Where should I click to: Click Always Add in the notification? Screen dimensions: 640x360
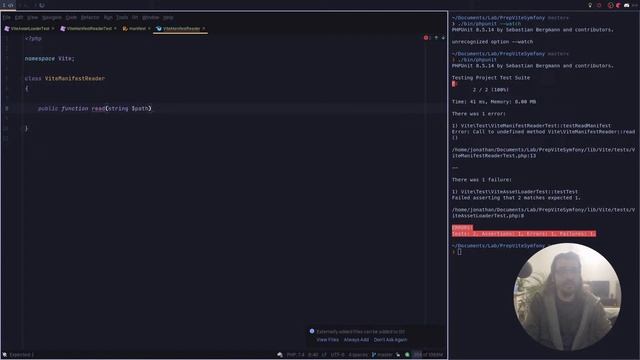(x=356, y=340)
